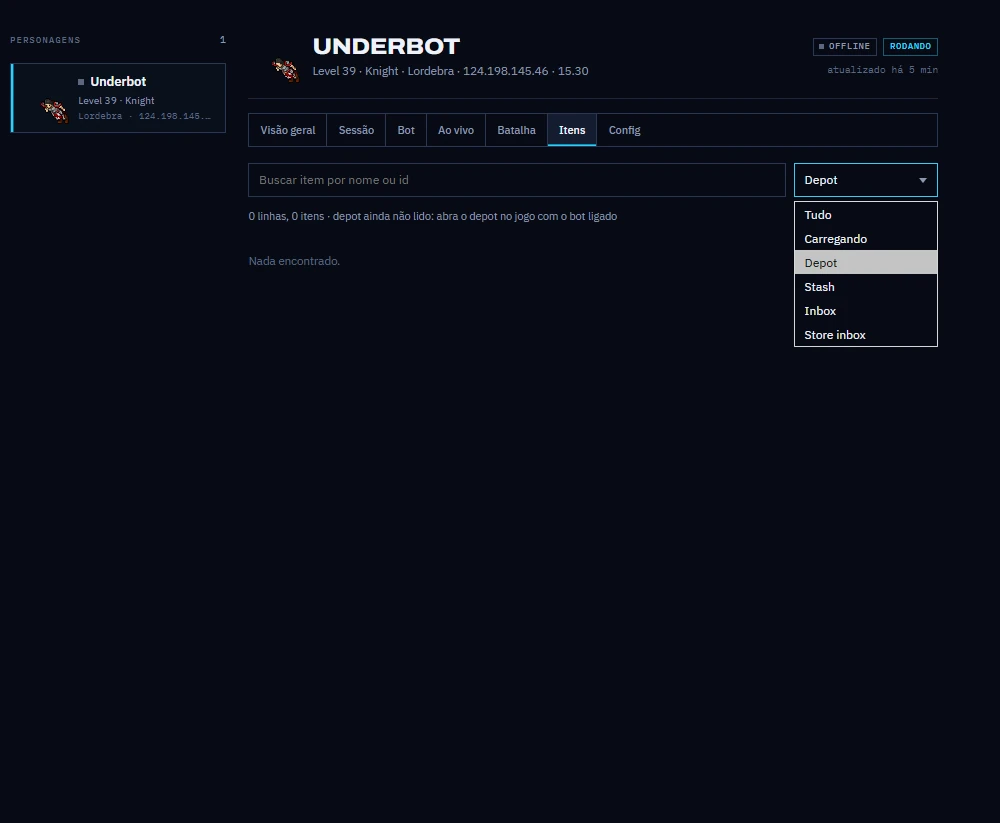
Task: Select the Batalha tab
Action: tap(516, 130)
